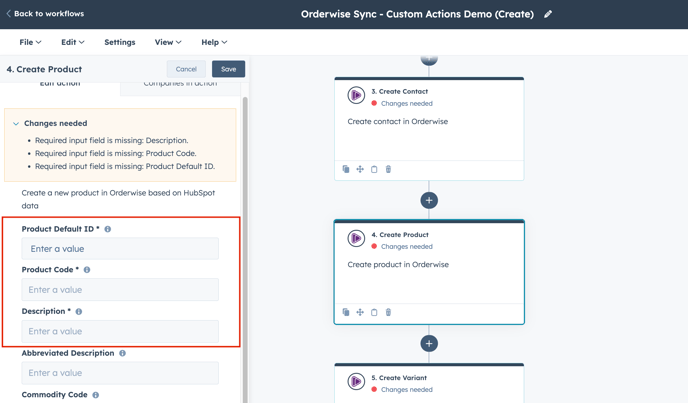Collapse the Changes needed warning
Image resolution: width=688 pixels, height=403 pixels.
(16, 124)
